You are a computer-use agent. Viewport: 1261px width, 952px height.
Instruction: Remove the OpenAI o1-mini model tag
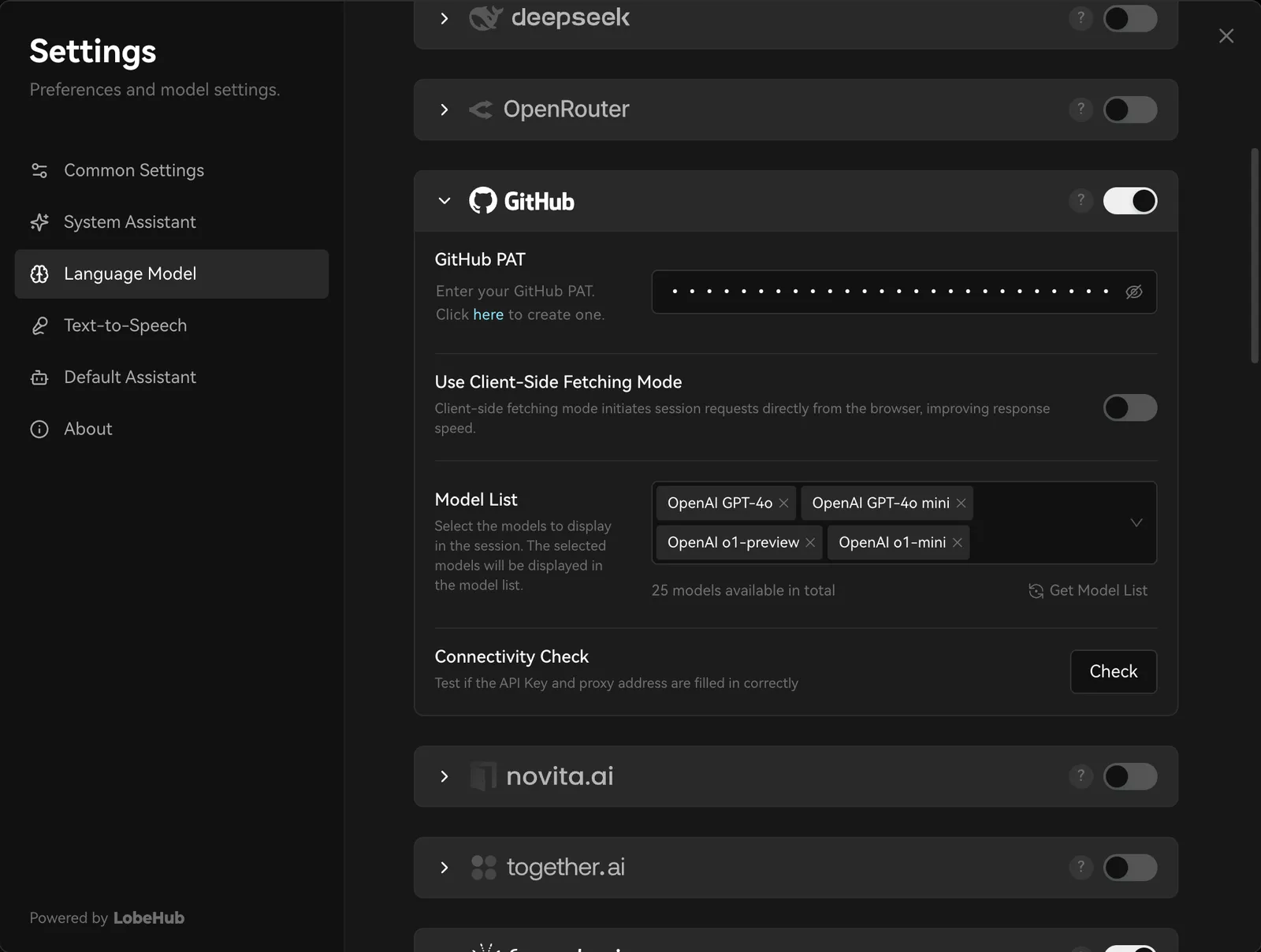(x=957, y=542)
